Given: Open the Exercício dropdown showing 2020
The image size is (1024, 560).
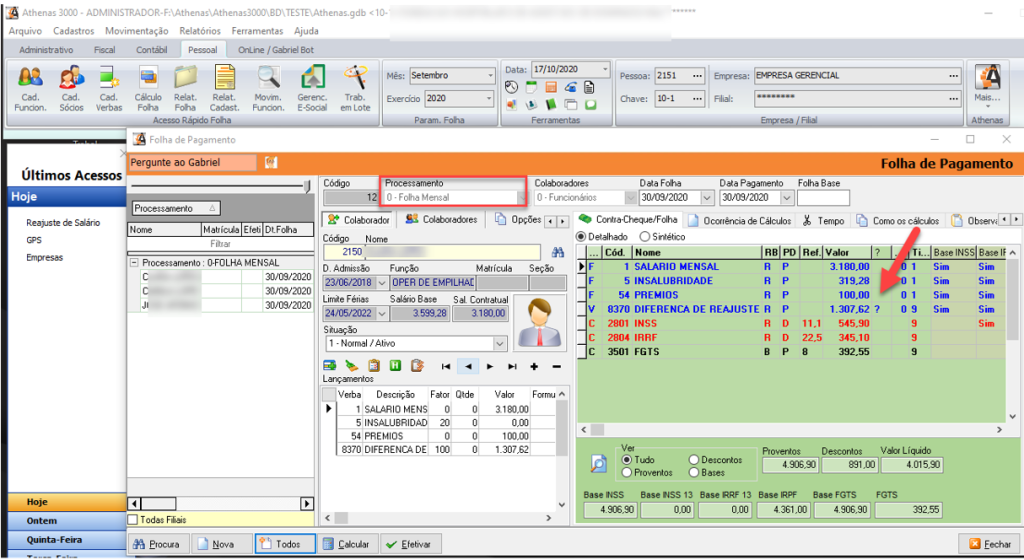Looking at the screenshot, I should [488, 99].
